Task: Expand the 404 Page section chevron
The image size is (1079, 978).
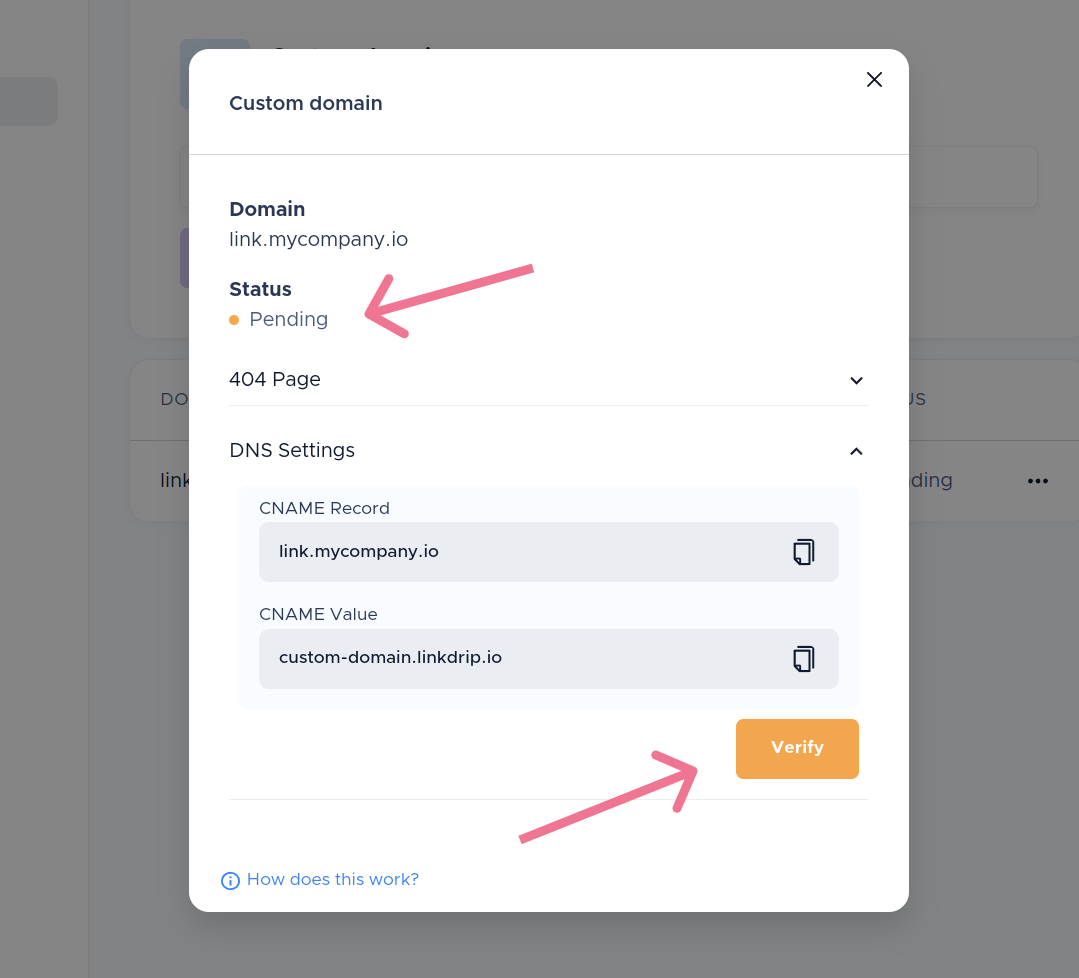Action: (x=856, y=380)
